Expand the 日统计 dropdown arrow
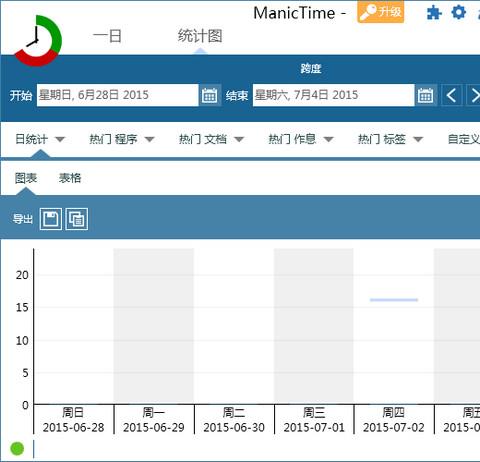 (60, 139)
